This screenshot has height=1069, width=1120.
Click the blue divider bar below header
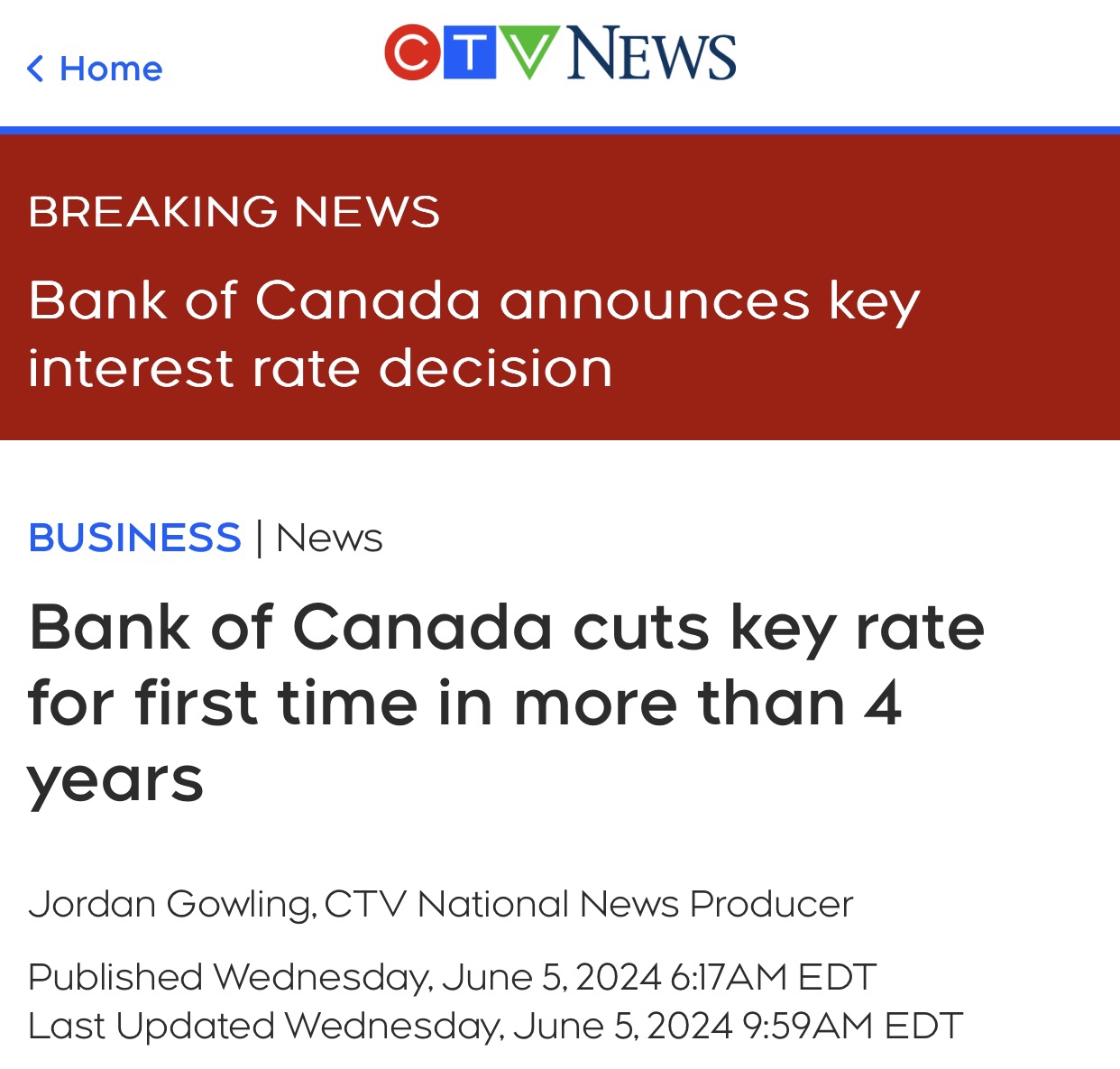(560, 130)
